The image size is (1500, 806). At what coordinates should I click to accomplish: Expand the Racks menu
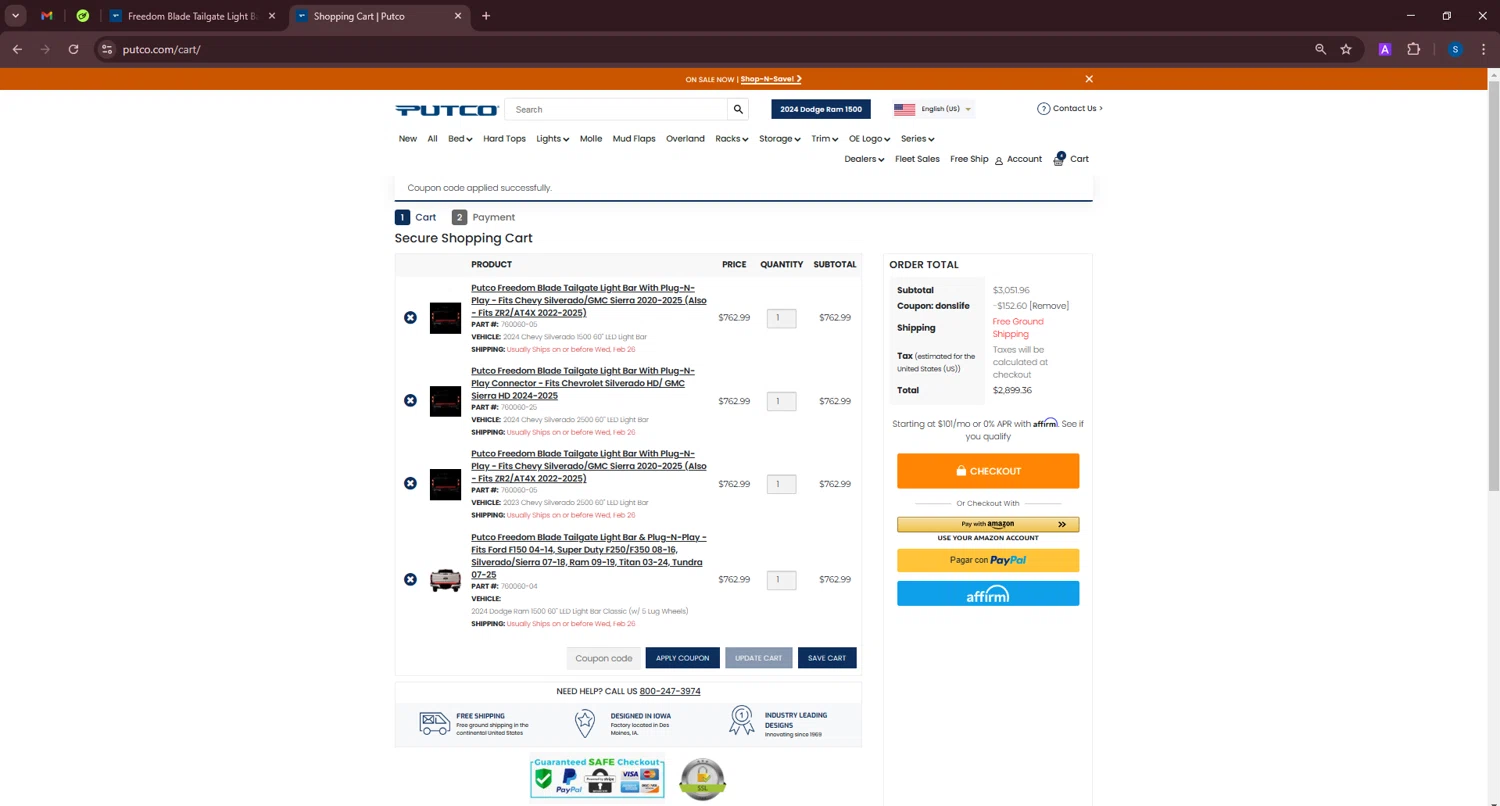[x=731, y=139]
